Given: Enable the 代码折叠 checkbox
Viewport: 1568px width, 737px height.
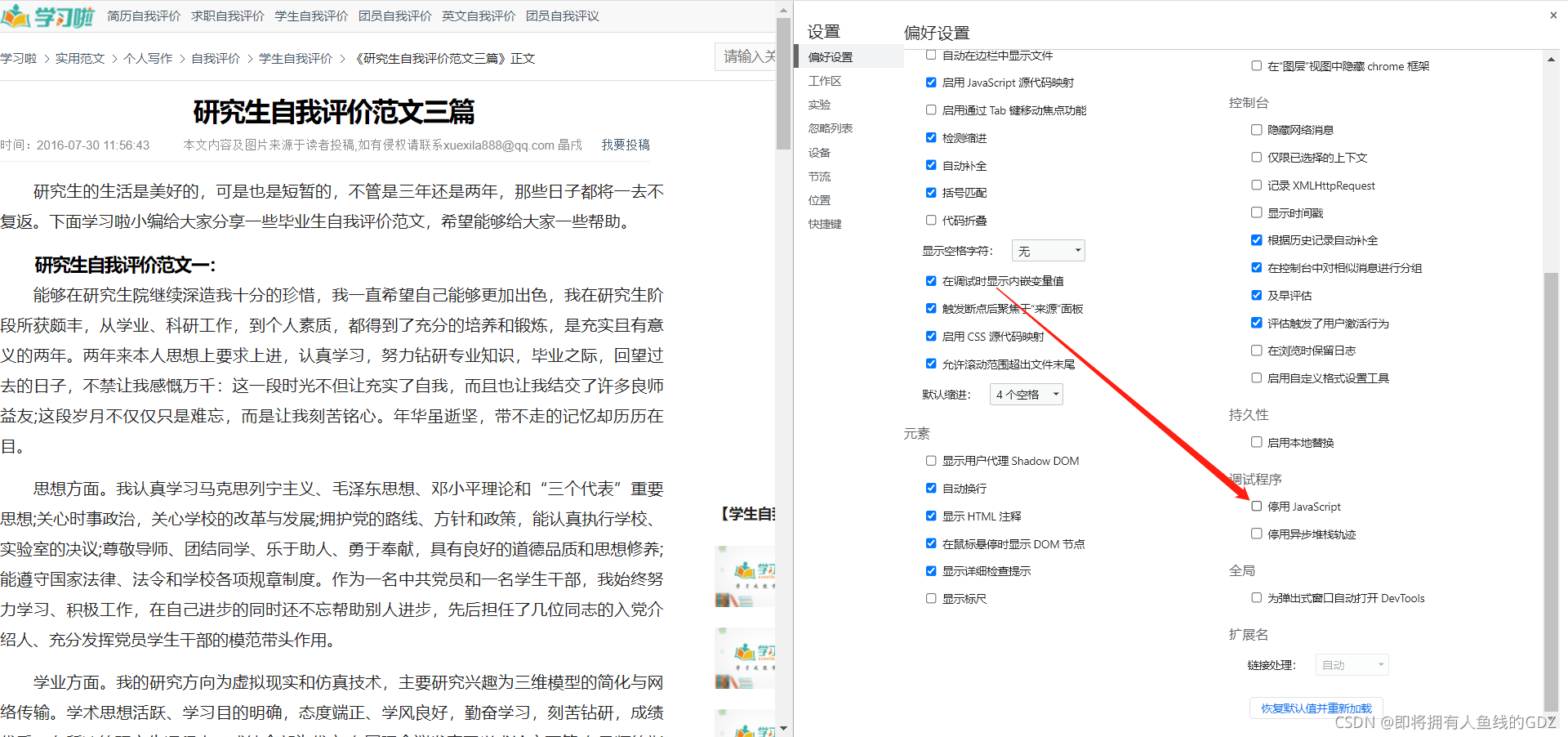Looking at the screenshot, I should pyautogui.click(x=931, y=221).
